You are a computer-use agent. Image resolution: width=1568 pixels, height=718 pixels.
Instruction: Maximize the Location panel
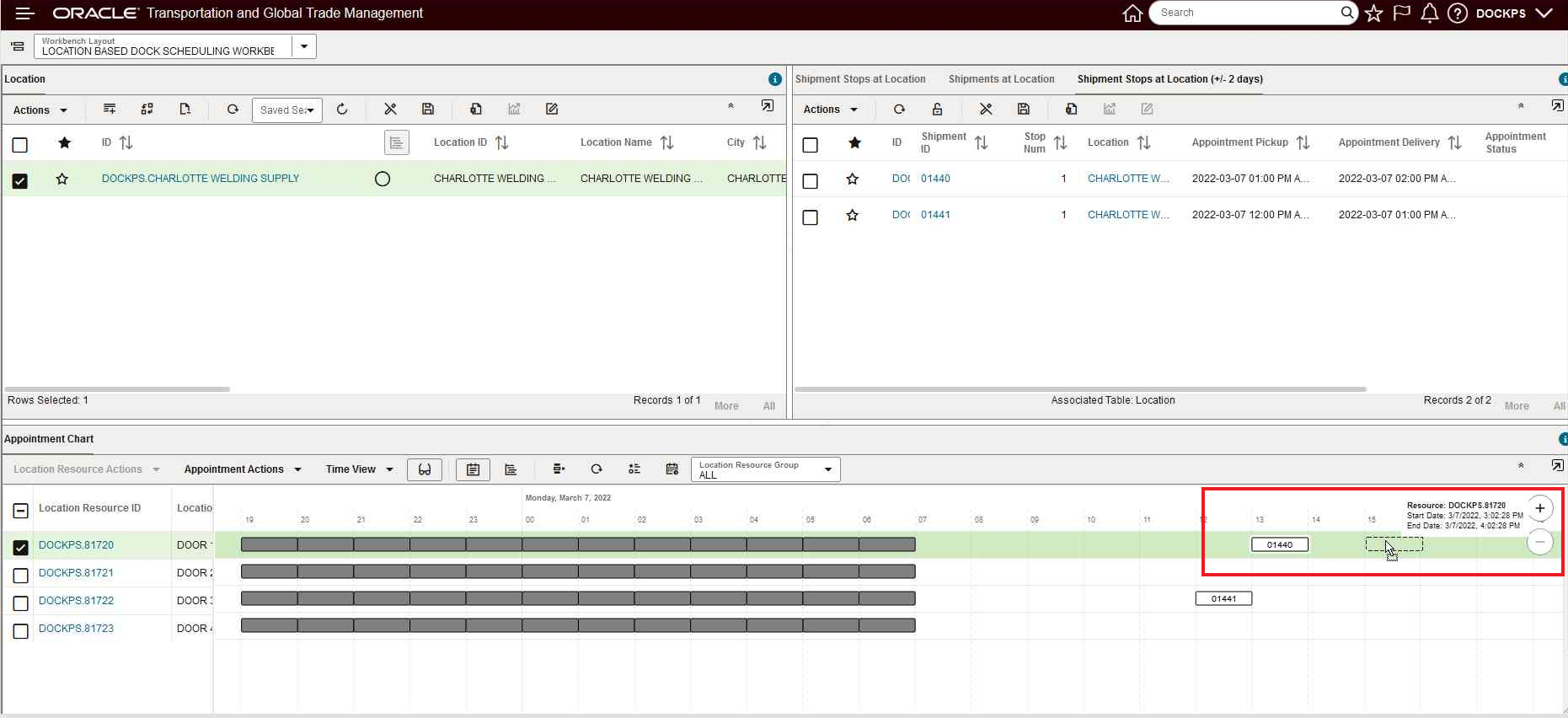(x=768, y=106)
